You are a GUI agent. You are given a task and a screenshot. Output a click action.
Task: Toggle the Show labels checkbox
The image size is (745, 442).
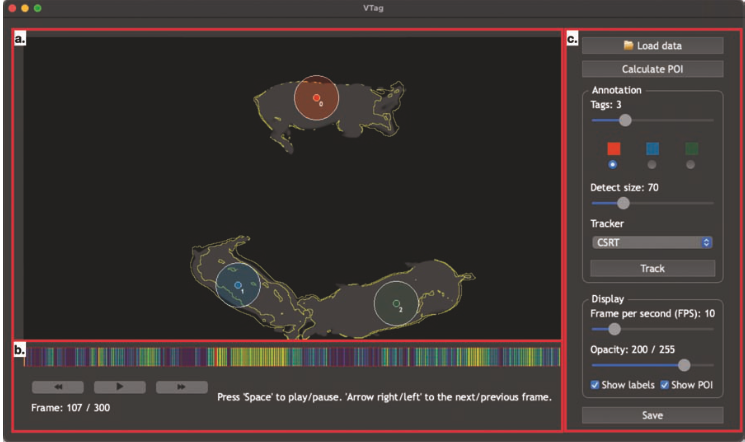pos(597,385)
